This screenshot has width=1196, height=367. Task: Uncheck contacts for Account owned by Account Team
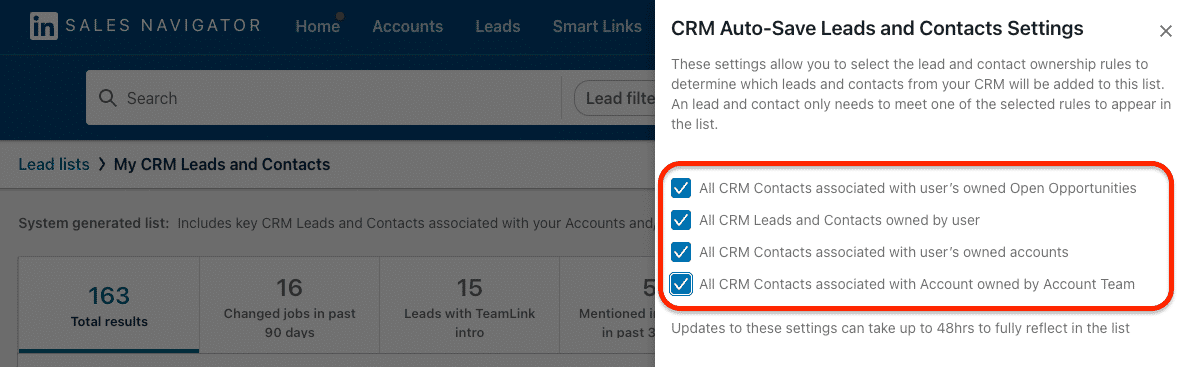point(681,285)
